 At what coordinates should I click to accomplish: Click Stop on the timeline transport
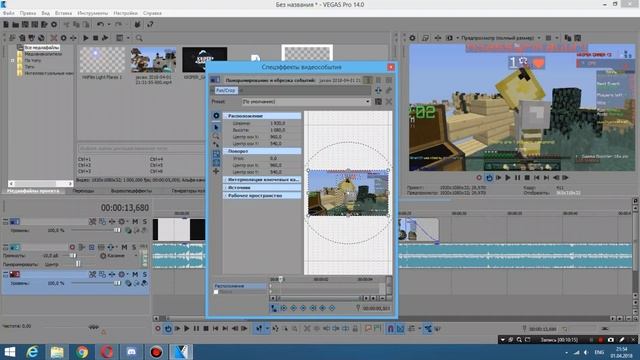coord(206,329)
